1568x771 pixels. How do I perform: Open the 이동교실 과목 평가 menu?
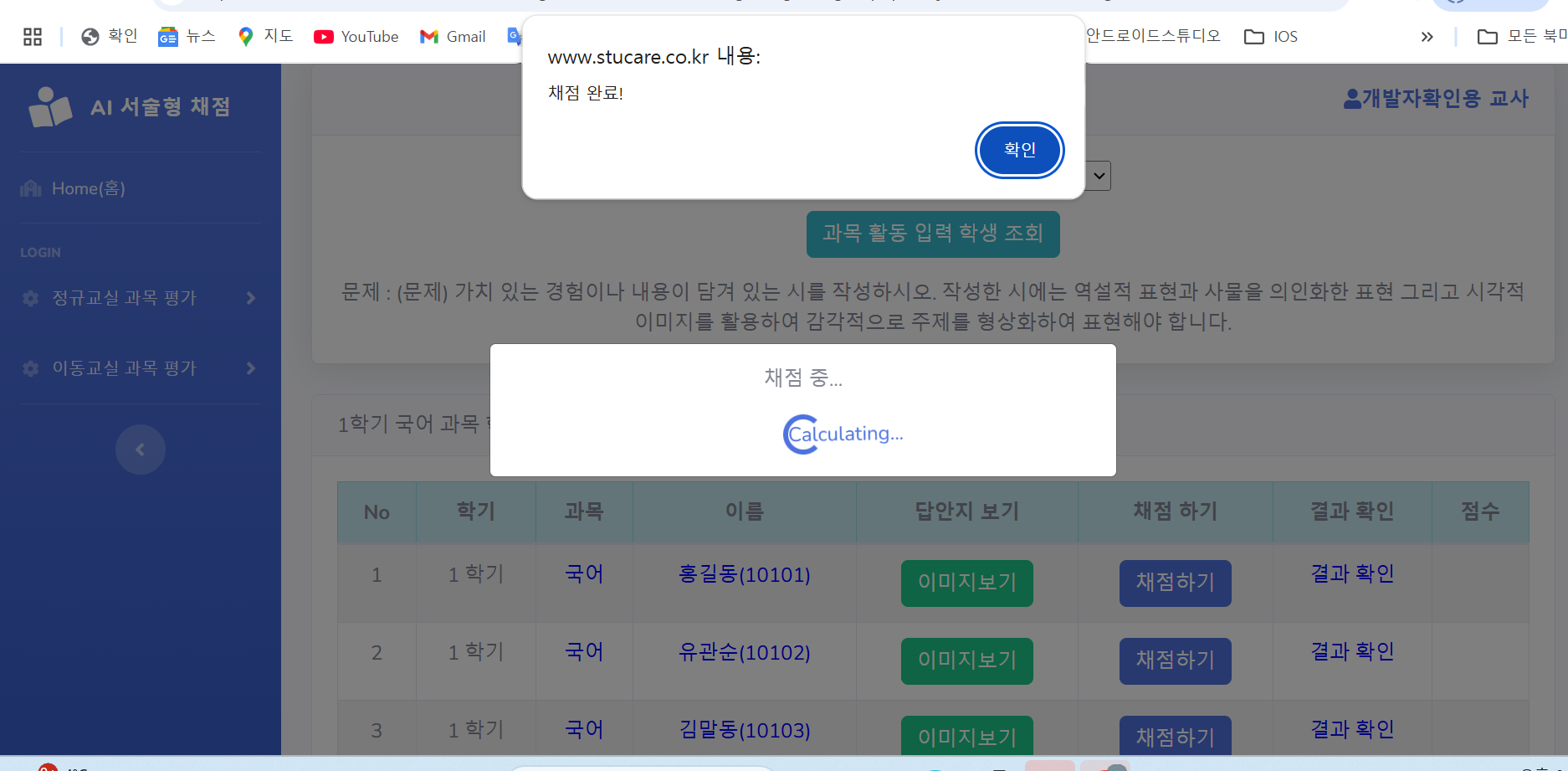click(141, 368)
